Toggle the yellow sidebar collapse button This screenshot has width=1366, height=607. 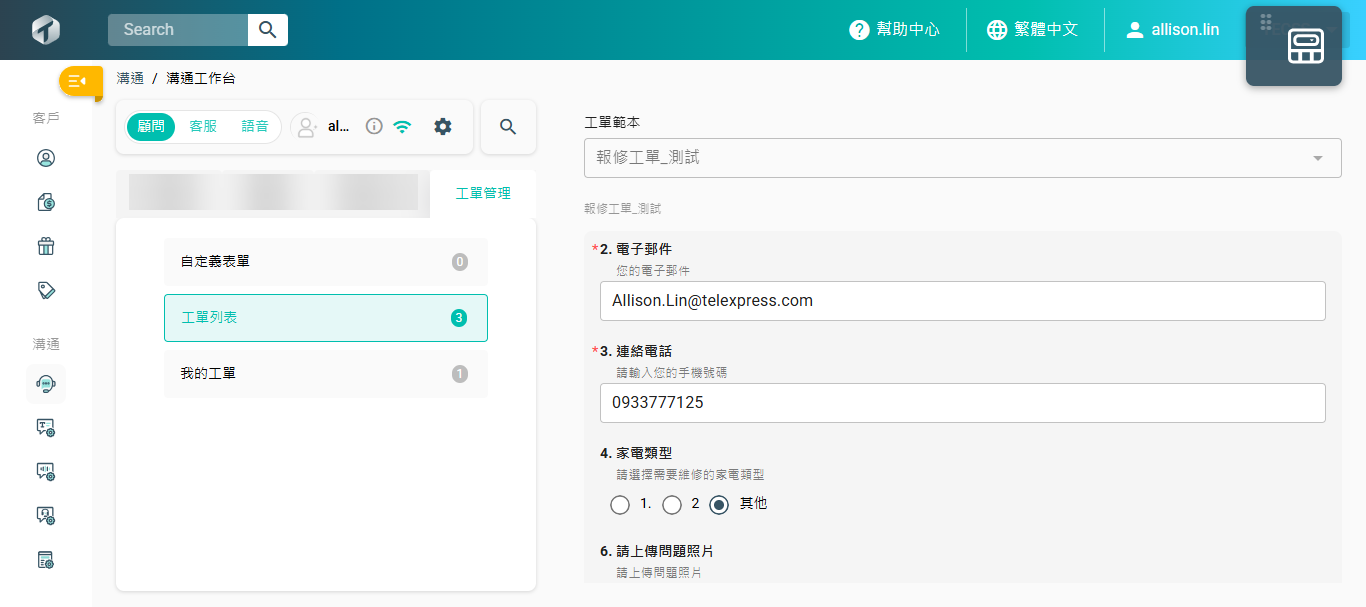(x=79, y=81)
